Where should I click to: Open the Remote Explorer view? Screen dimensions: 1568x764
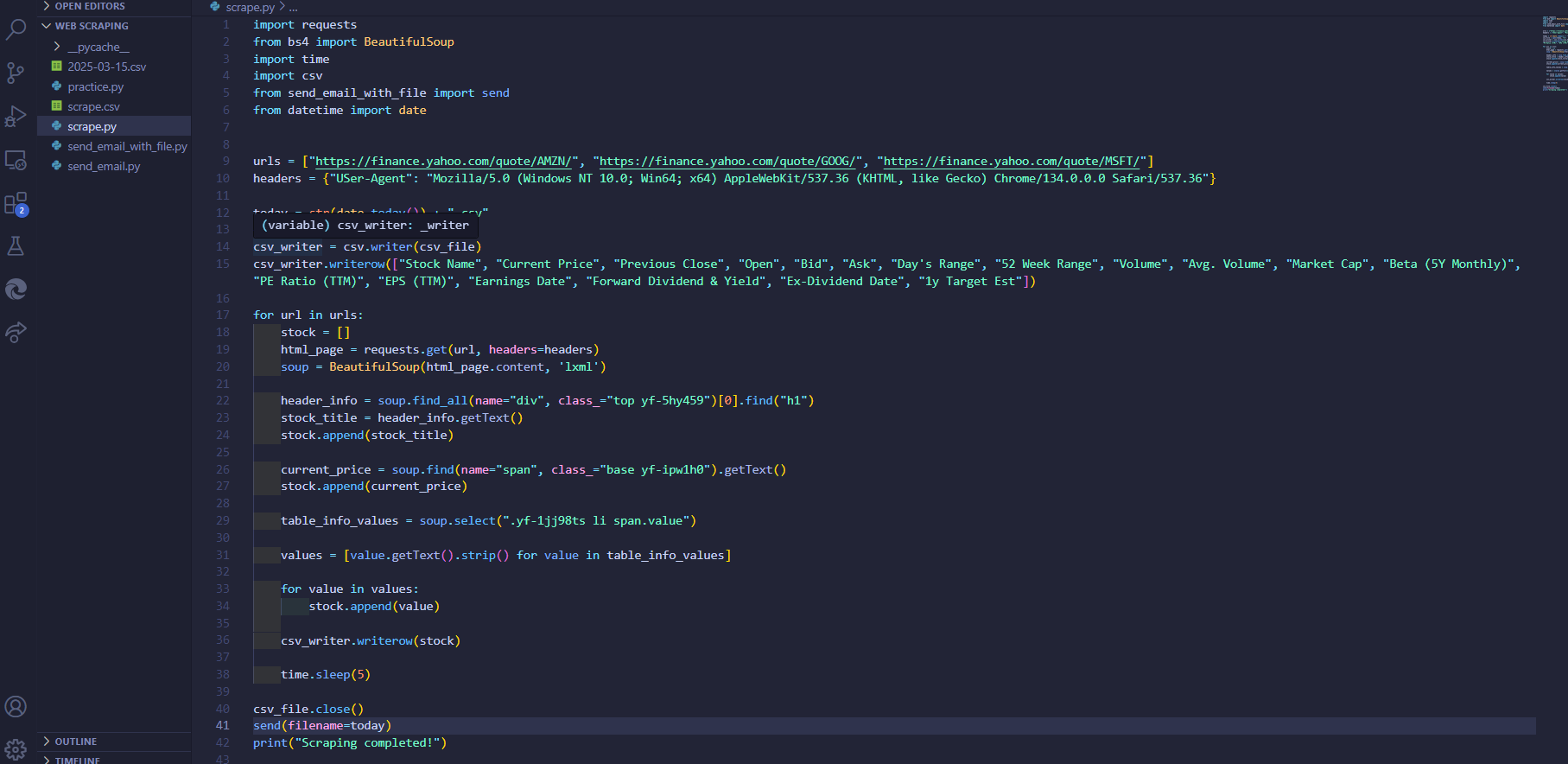[16, 160]
